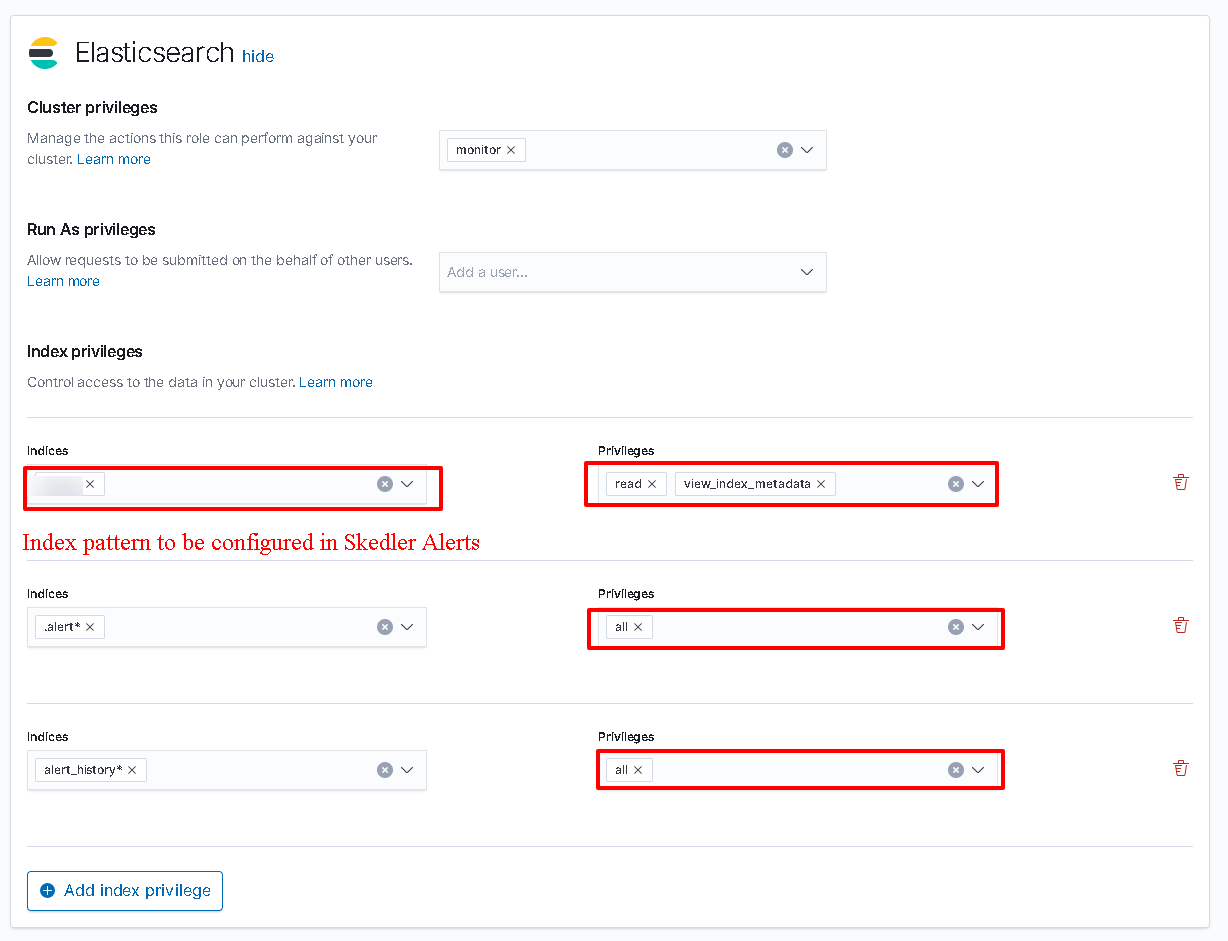Image resolution: width=1228 pixels, height=941 pixels.
Task: Expand the first Indices dropdown
Action: 407,484
